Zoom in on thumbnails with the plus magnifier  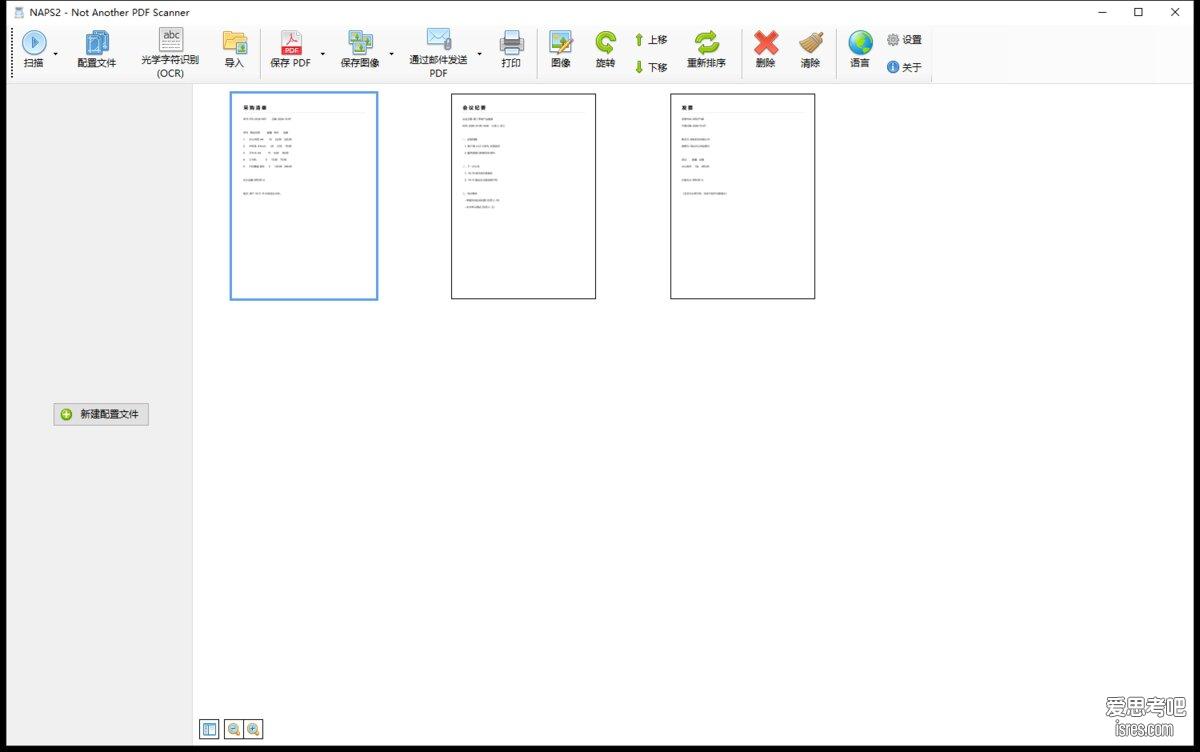point(253,730)
